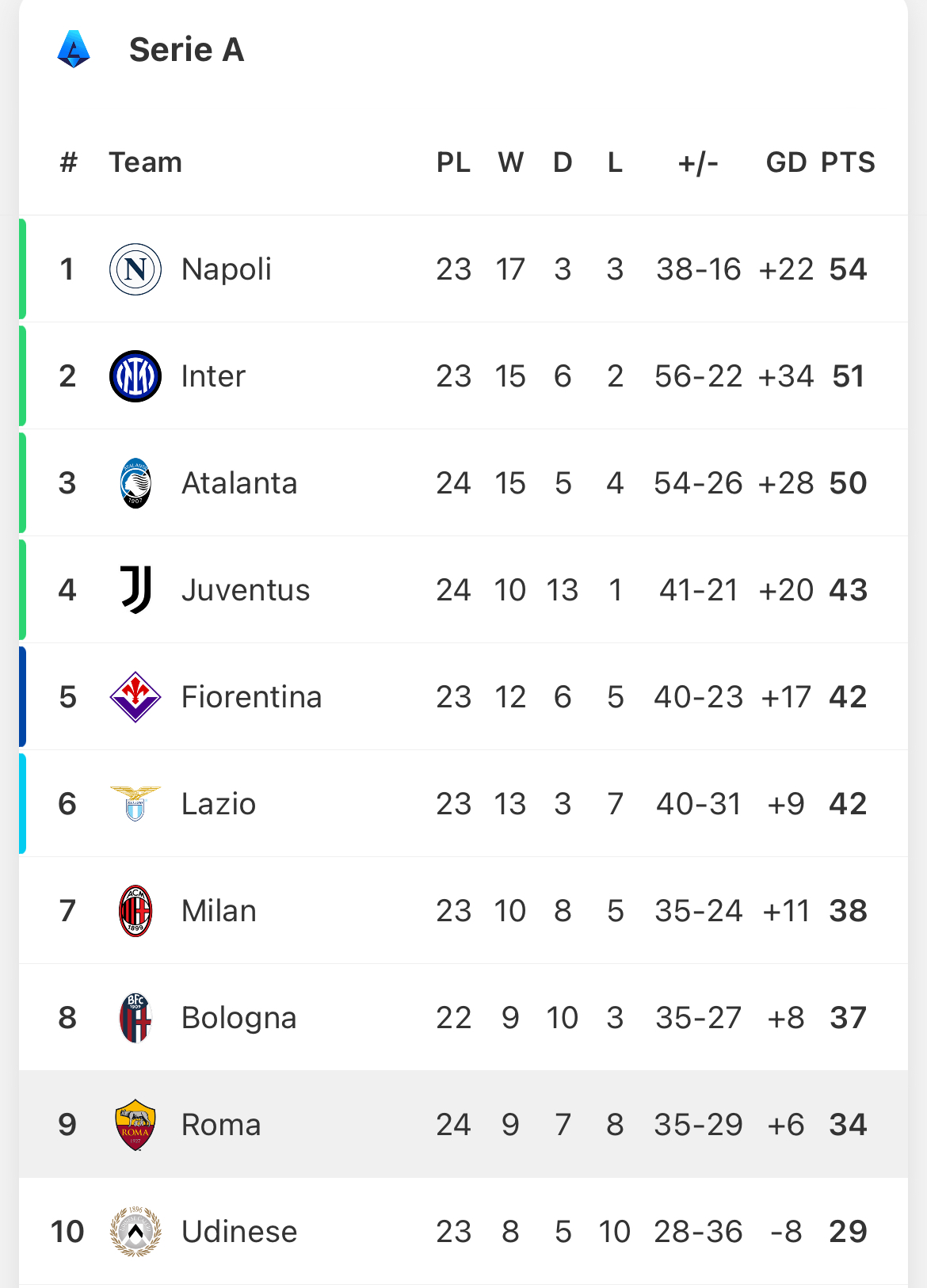Select the Inter club crest
Viewport: 927px width, 1288px height.
(x=135, y=376)
